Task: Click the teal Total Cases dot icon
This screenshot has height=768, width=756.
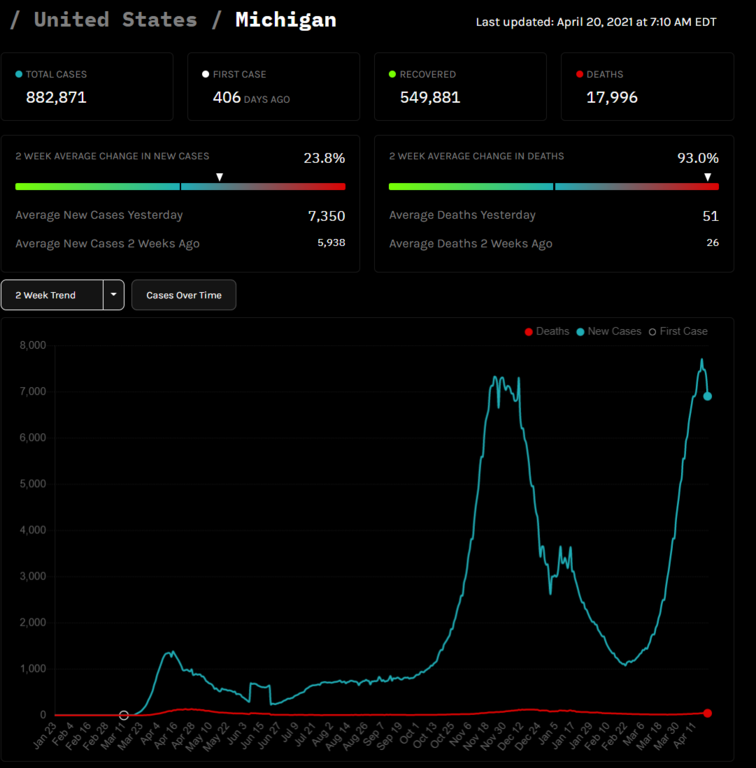Action: (x=19, y=74)
